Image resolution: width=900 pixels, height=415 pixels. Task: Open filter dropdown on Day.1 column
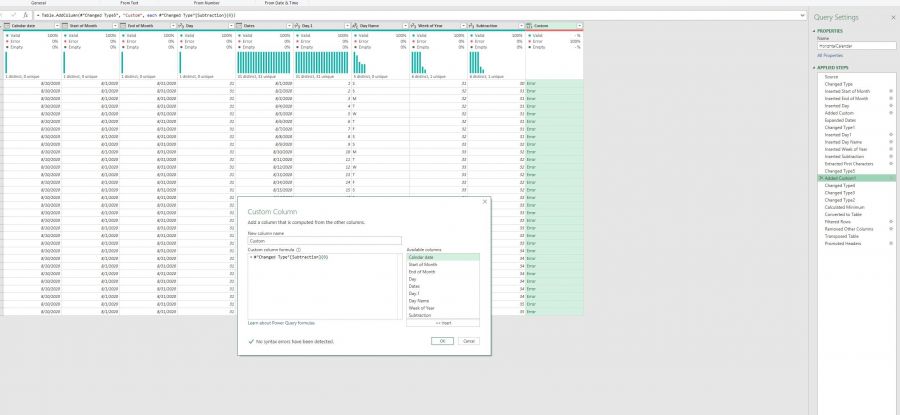coord(347,26)
